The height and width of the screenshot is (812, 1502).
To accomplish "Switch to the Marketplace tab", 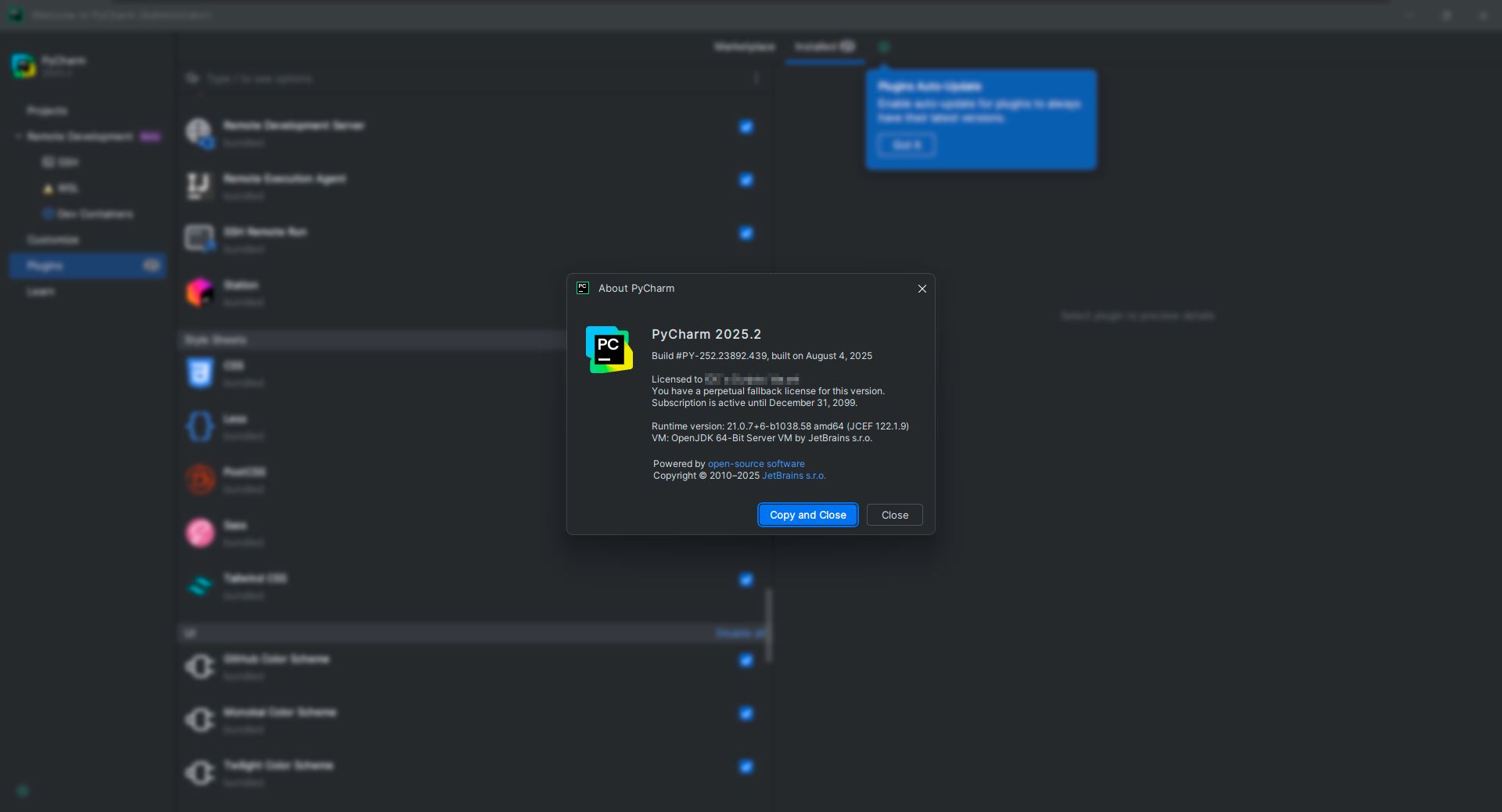I will click(745, 47).
